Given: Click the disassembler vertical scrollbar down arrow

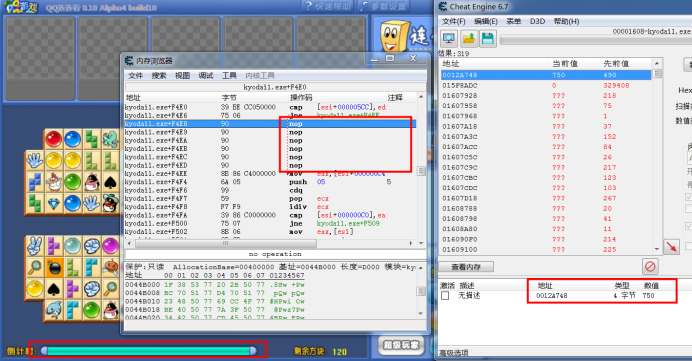Looking at the screenshot, I should 421,243.
